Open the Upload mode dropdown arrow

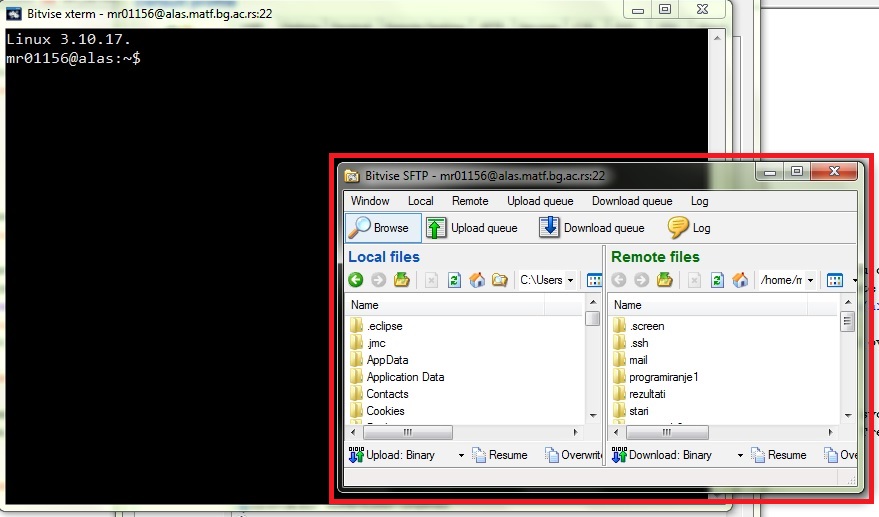click(461, 455)
